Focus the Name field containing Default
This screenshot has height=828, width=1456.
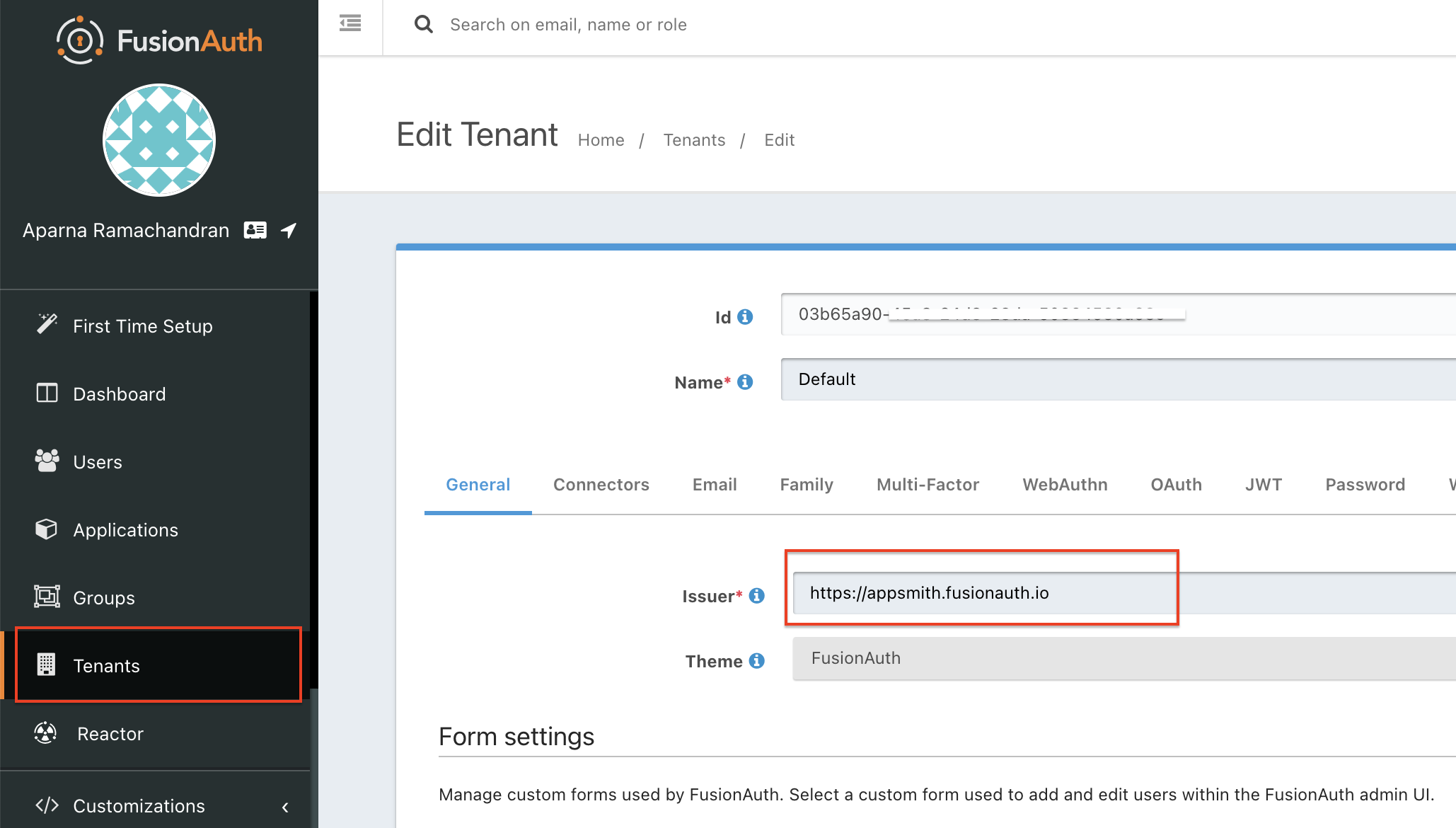point(1118,379)
